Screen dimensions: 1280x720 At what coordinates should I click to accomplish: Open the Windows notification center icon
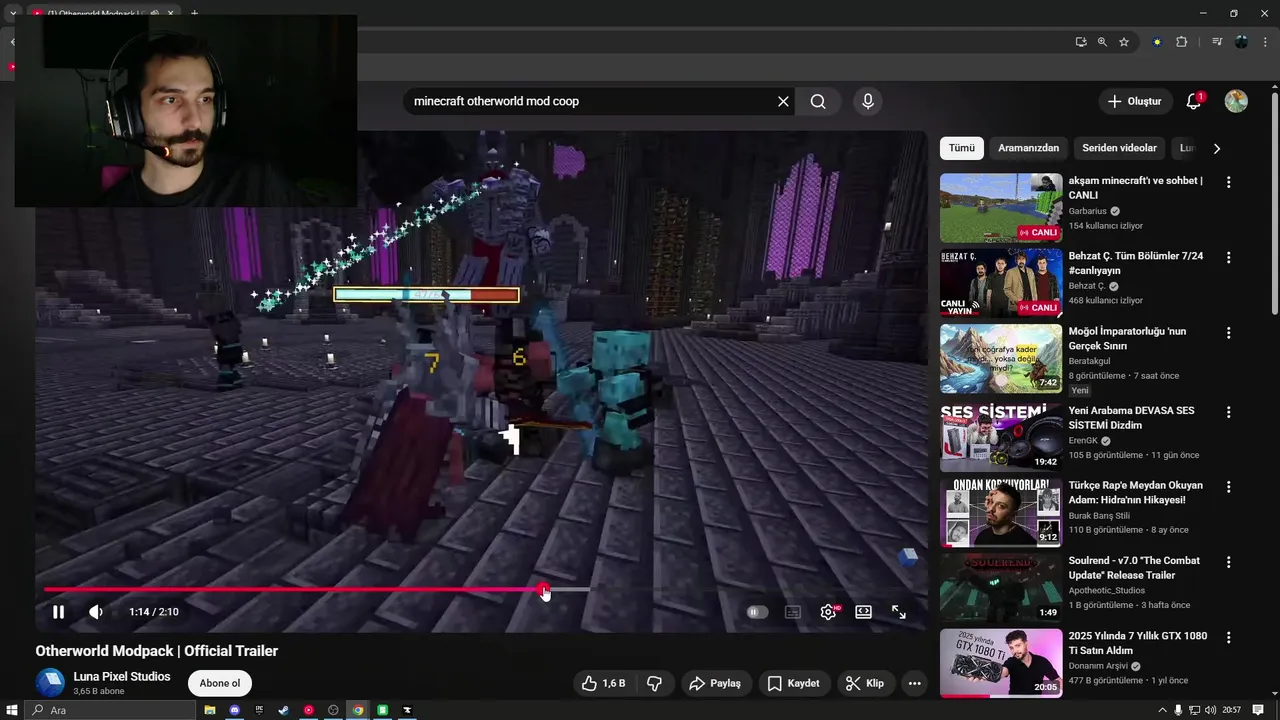point(1256,710)
